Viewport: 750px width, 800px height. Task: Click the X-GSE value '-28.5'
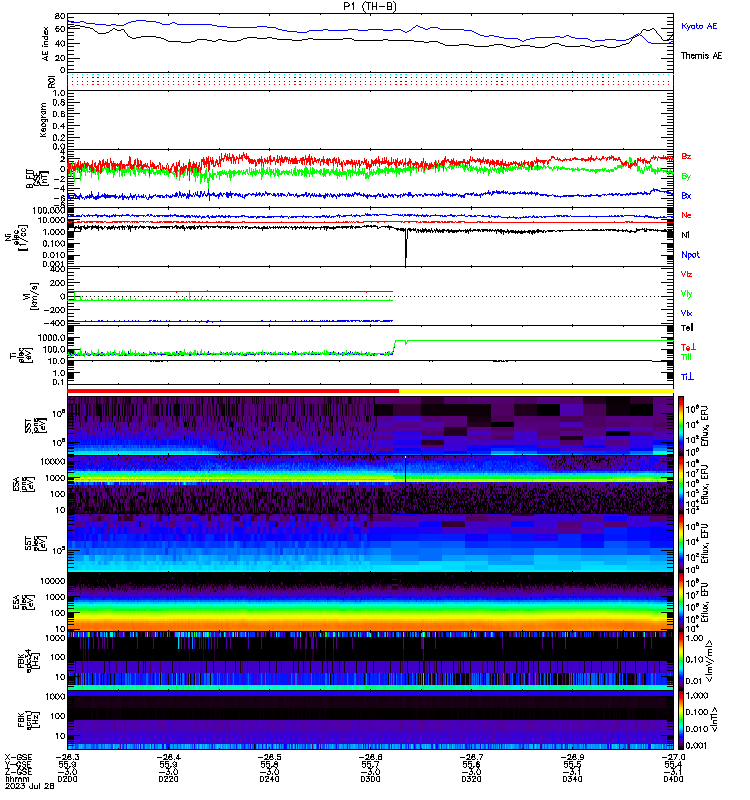click(269, 757)
